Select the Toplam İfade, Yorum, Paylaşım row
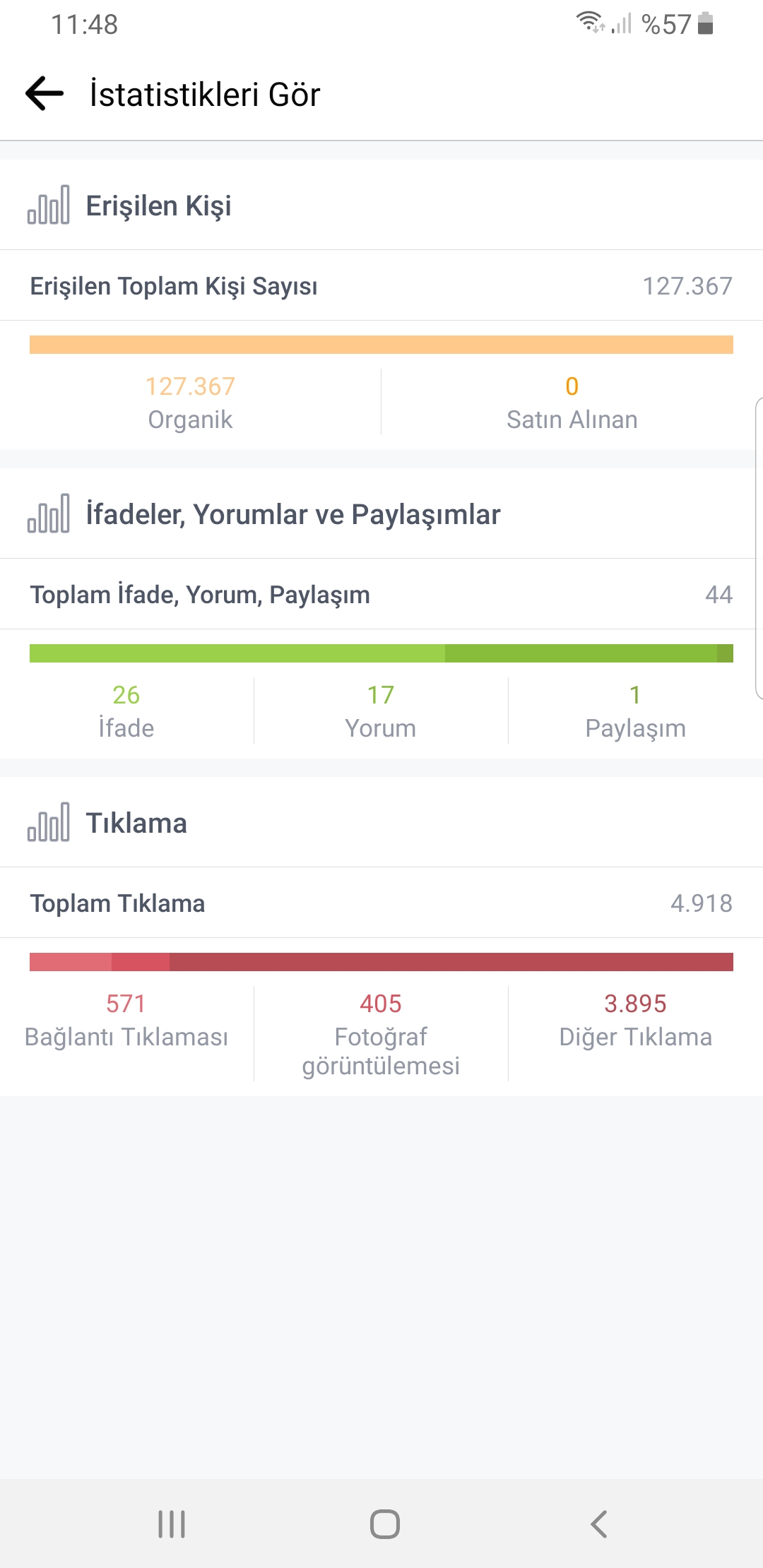 click(x=381, y=594)
